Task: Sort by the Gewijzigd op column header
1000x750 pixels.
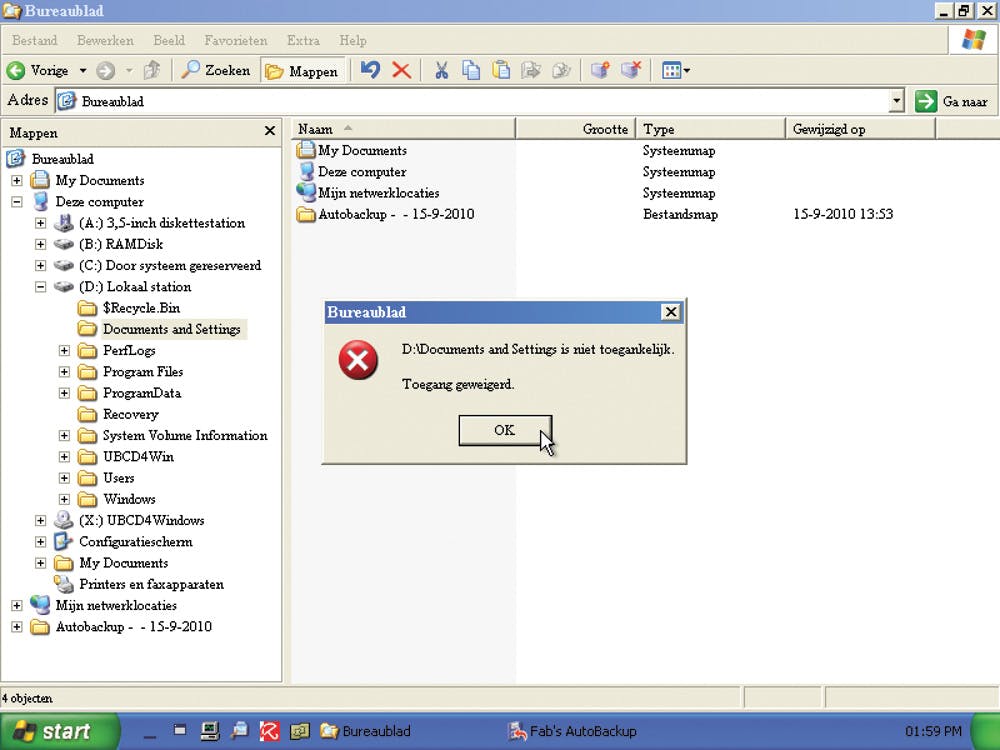Action: [x=860, y=129]
